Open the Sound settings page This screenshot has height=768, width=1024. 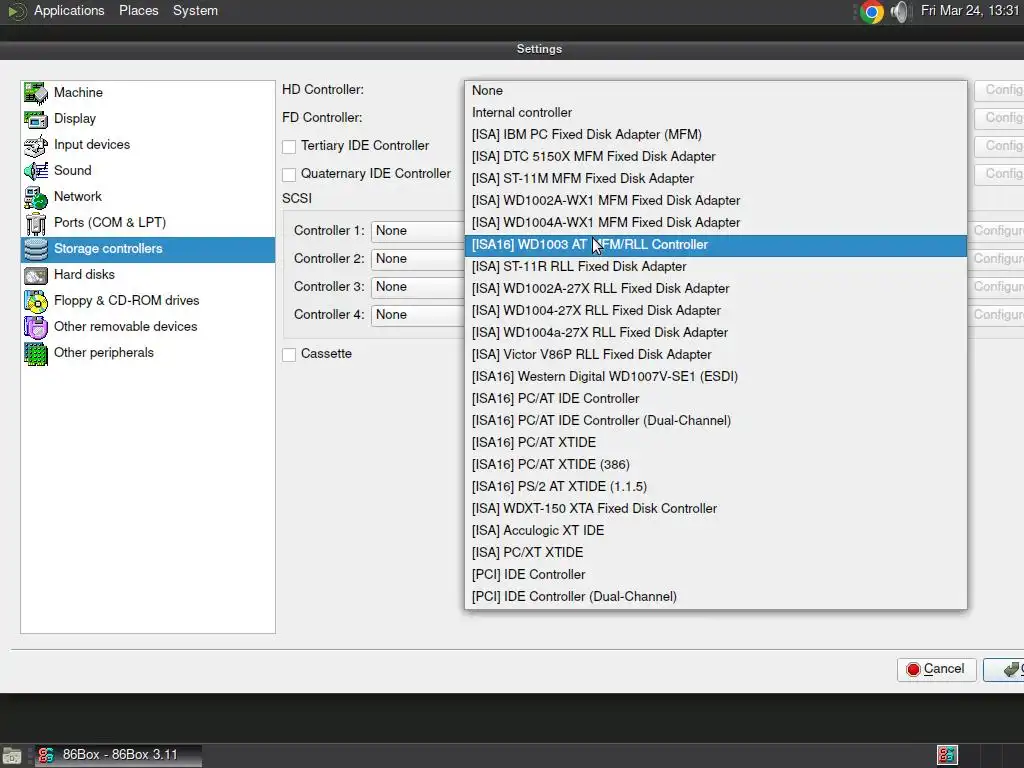[148, 171]
